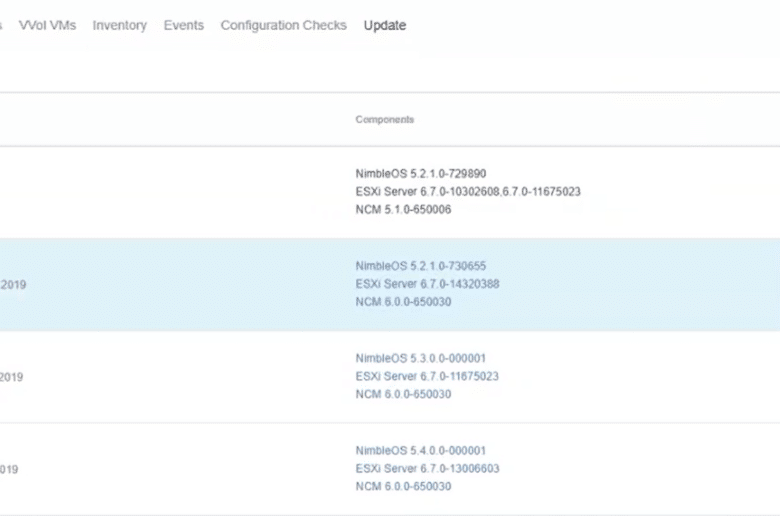780x516 pixels.
Task: Click ESXi Server 6.7.0-10302608,6.7.0-11675023 entry
Action: [468, 192]
